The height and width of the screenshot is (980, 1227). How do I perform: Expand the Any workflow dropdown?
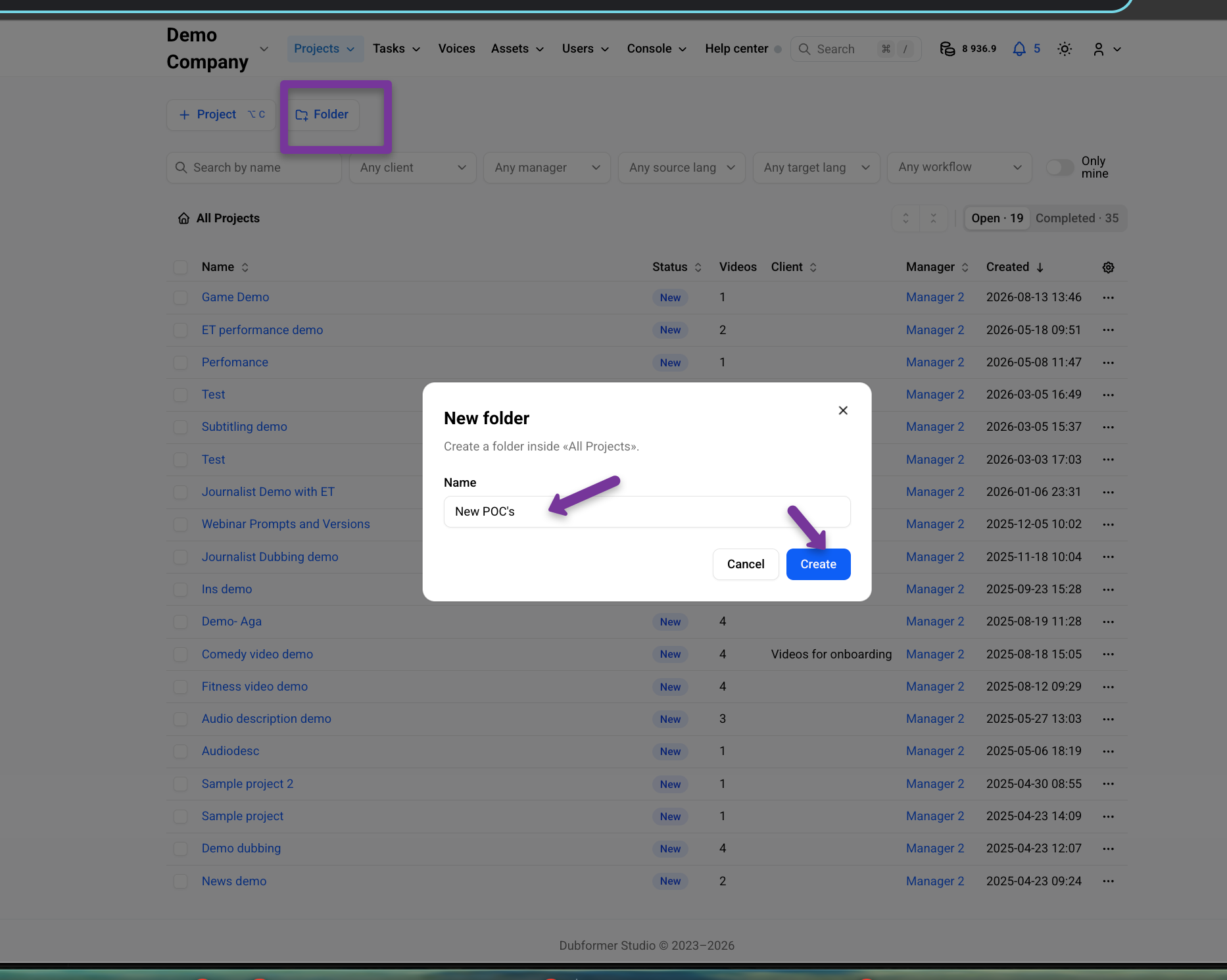[959, 167]
